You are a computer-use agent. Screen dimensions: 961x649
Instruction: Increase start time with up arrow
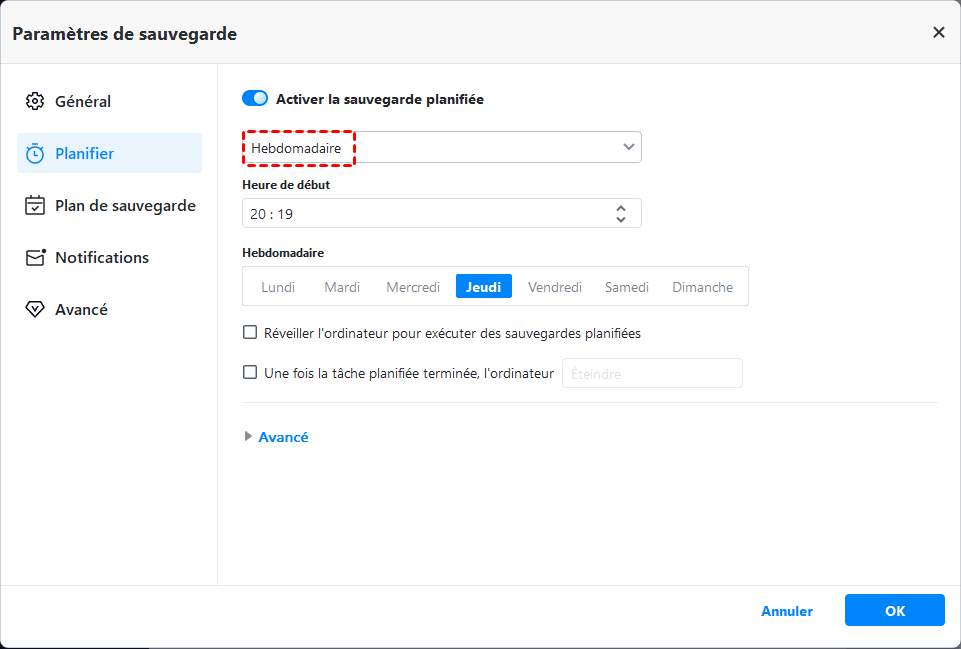(x=621, y=207)
